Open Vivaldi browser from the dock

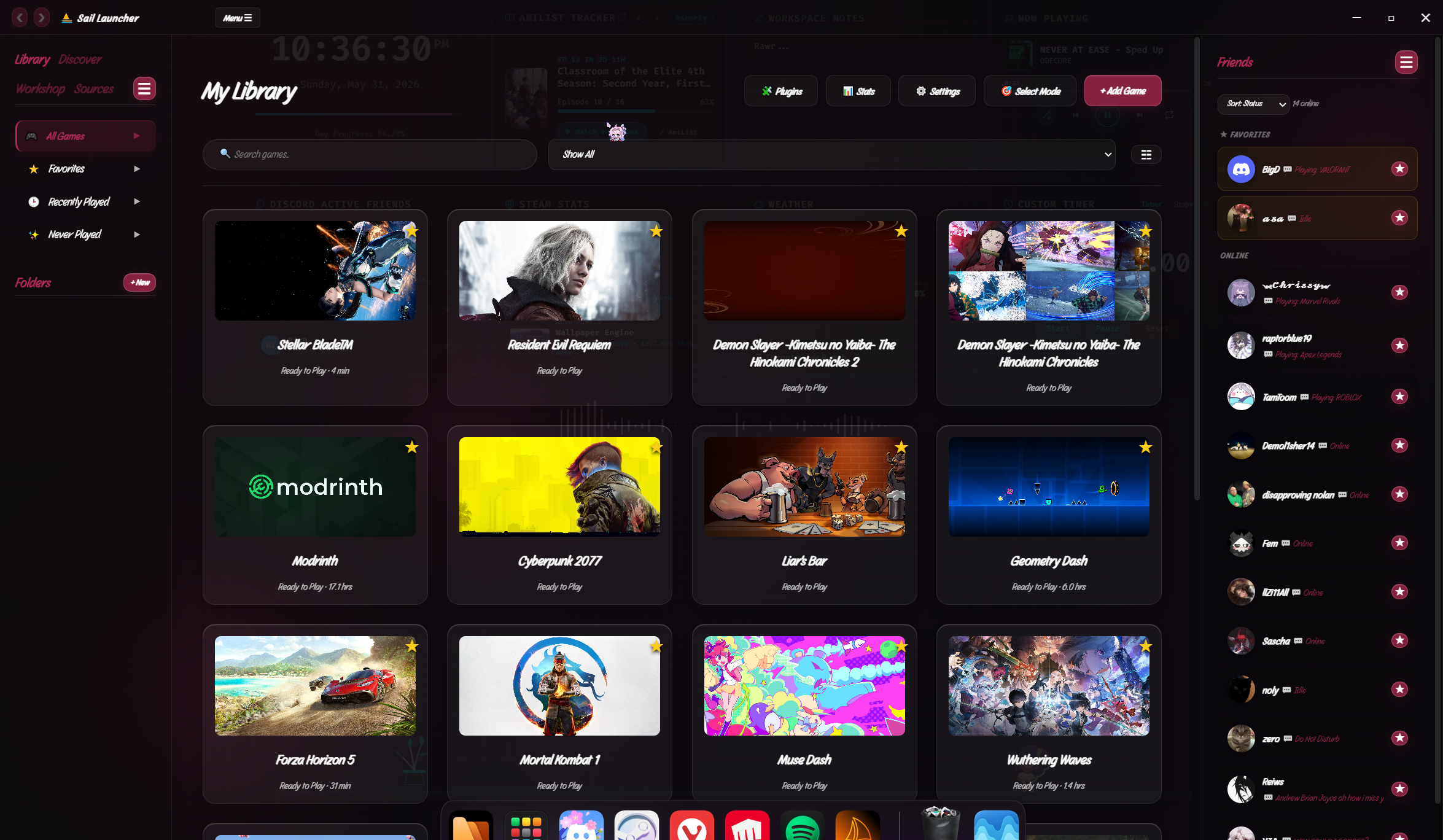[691, 826]
